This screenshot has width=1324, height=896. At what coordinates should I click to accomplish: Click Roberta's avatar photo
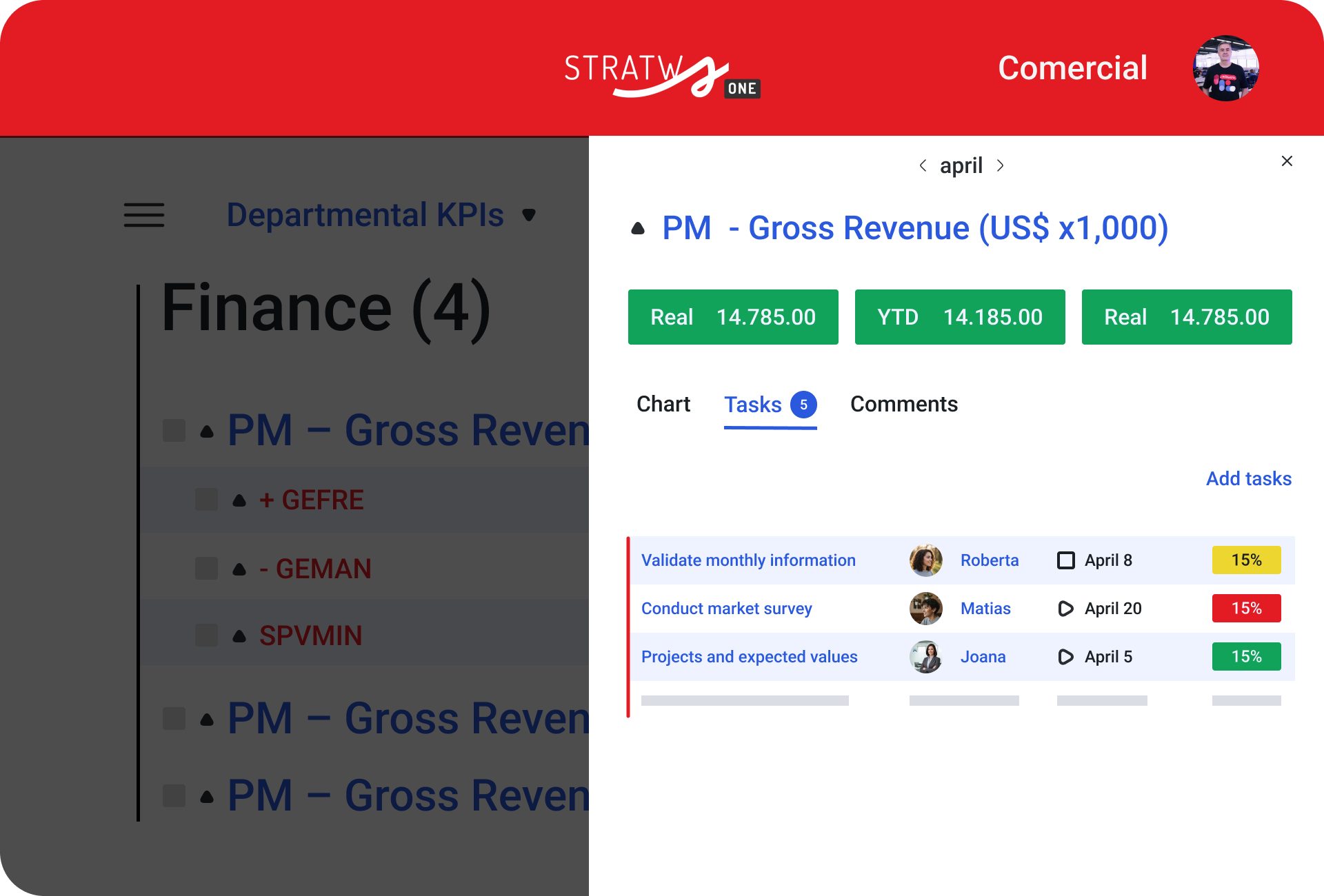[925, 560]
